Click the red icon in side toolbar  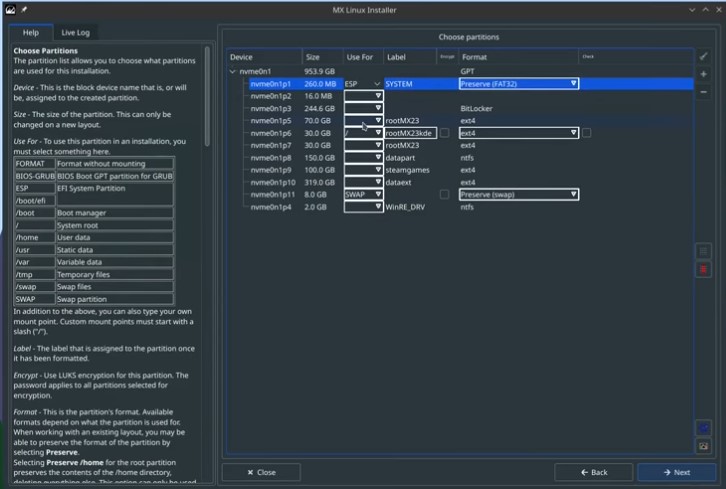click(x=703, y=270)
